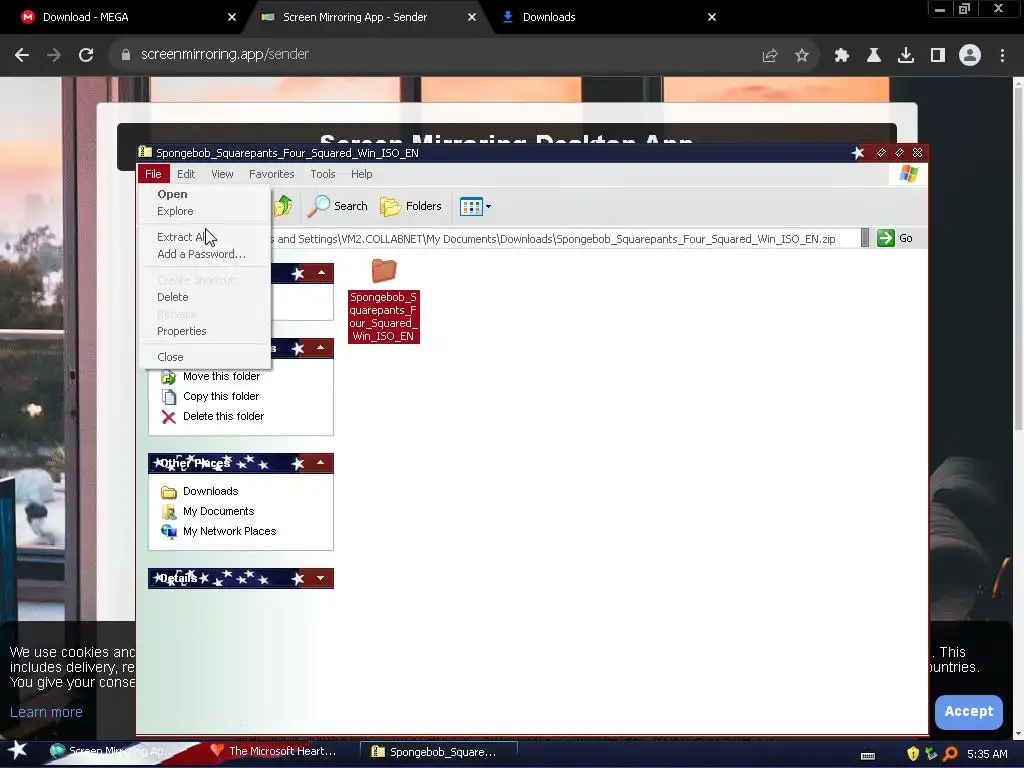Open Chrome side panel icon
Screen dimensions: 1024x768
pos(938,56)
